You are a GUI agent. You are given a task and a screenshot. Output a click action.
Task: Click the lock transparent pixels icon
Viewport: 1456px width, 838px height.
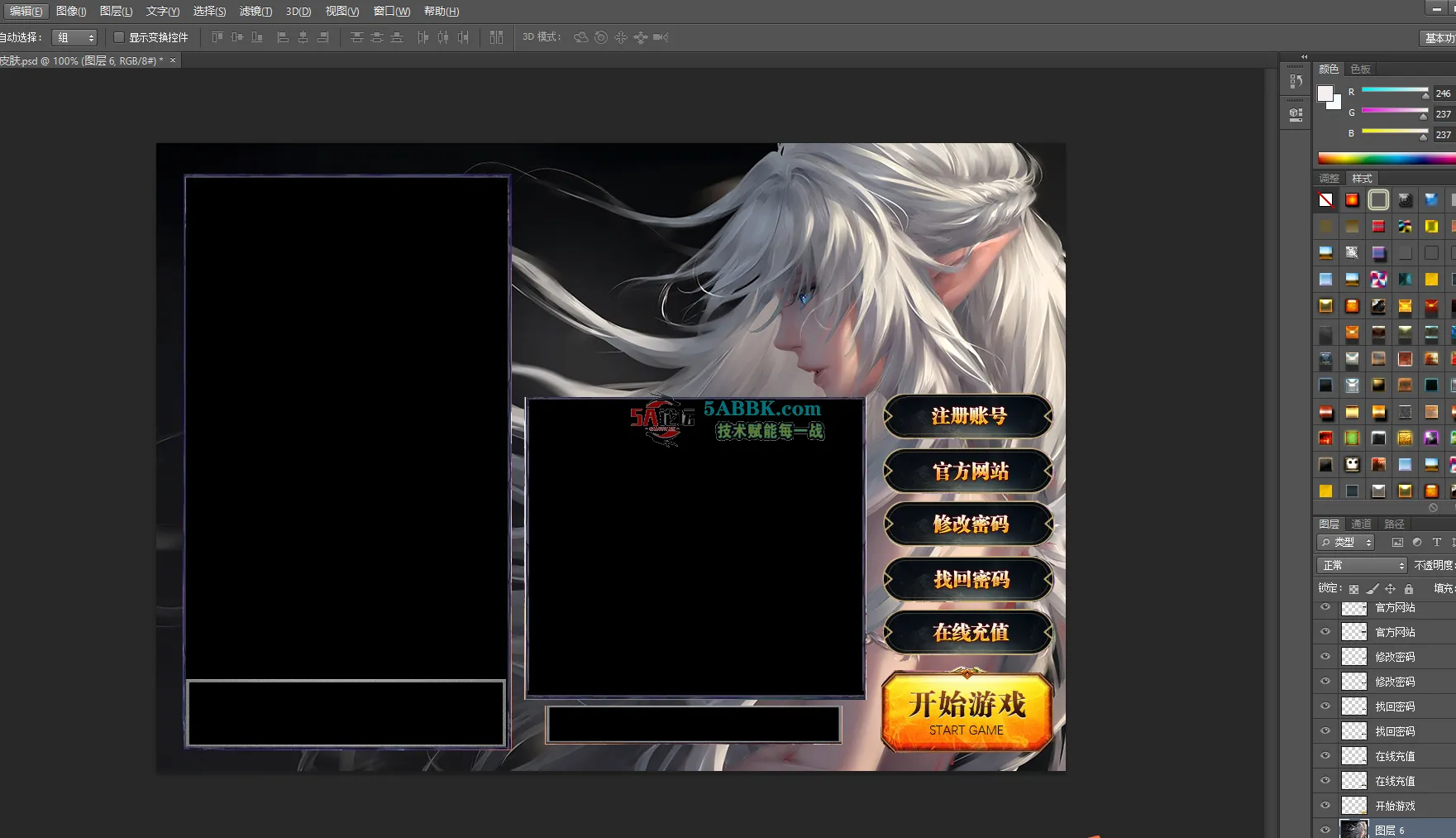click(x=1353, y=589)
